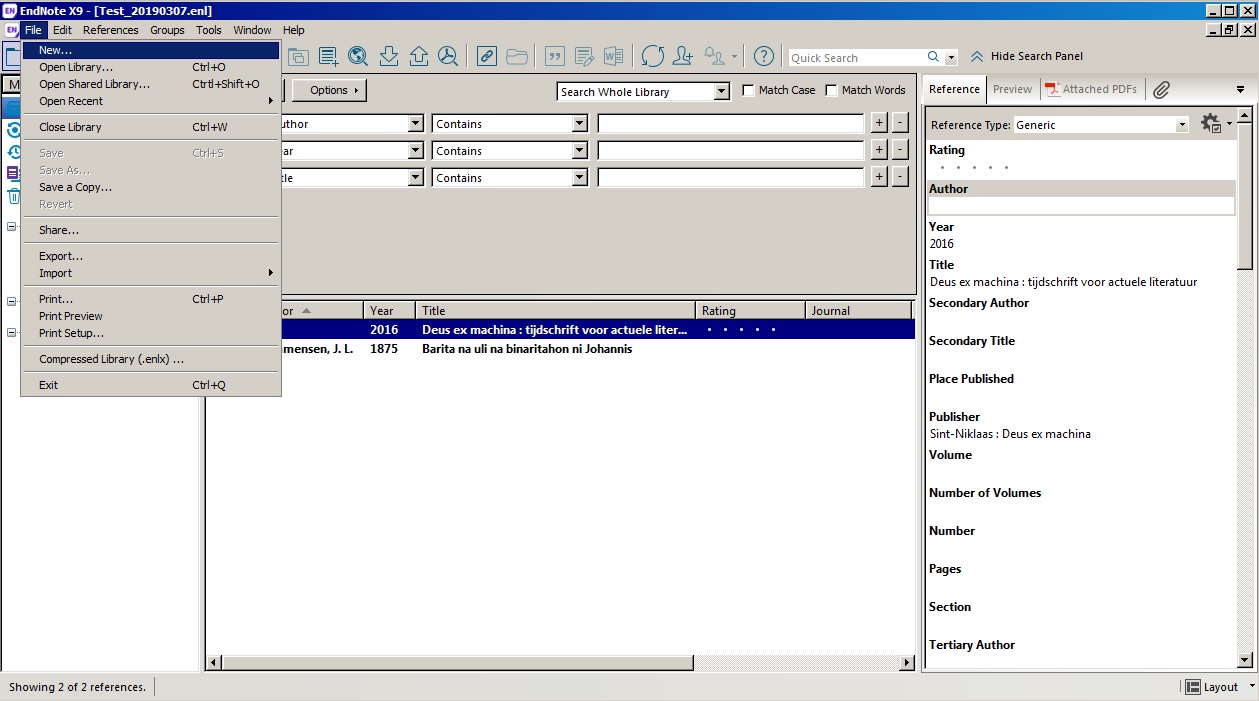Click the Layout icon in status bar
This screenshot has height=701, width=1259.
[x=1193, y=687]
